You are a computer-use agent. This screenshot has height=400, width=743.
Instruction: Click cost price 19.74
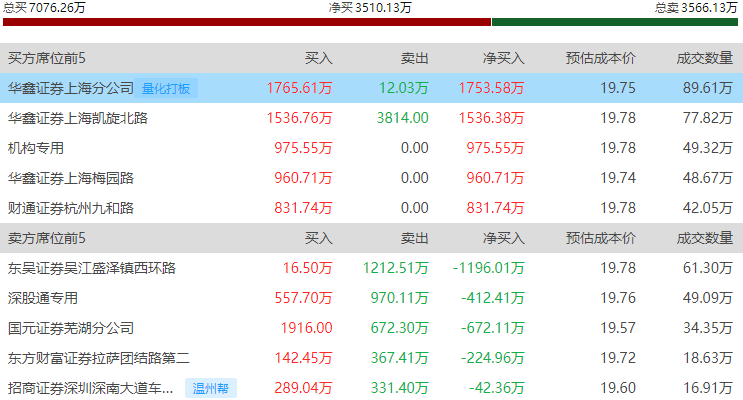[x=618, y=178]
